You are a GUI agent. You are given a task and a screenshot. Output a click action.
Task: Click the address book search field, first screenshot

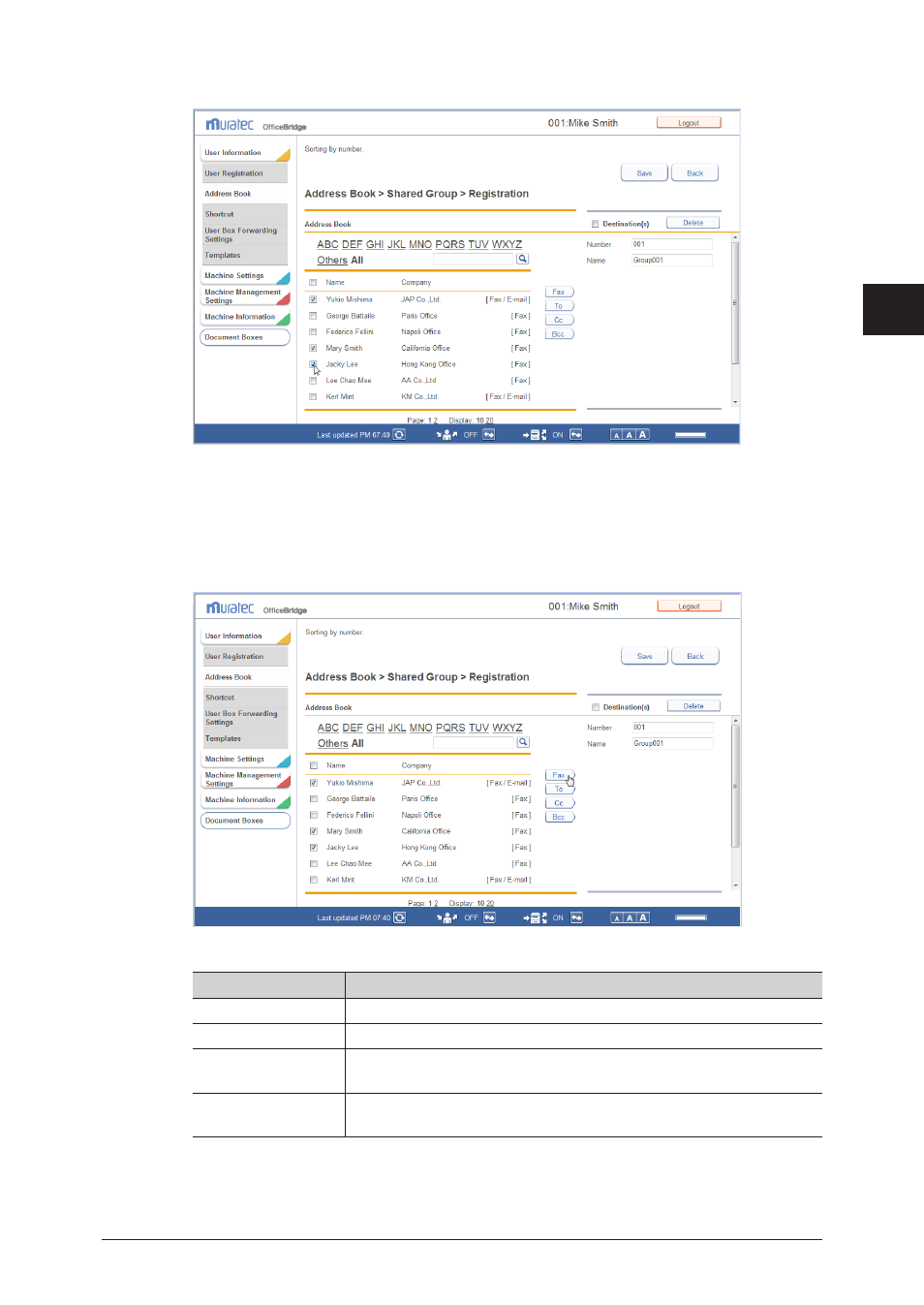tap(474, 260)
